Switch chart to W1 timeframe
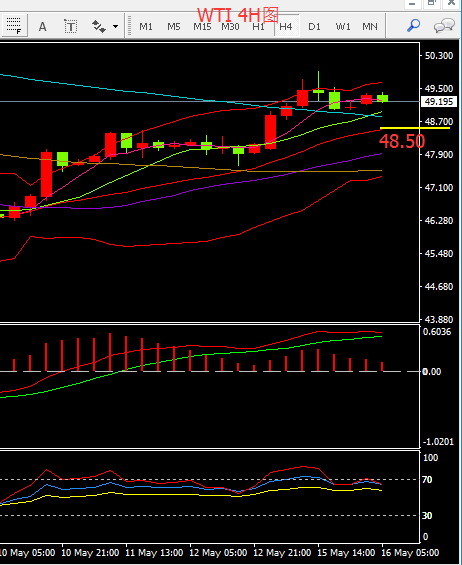Screen dimensions: 462x565 click(343, 27)
